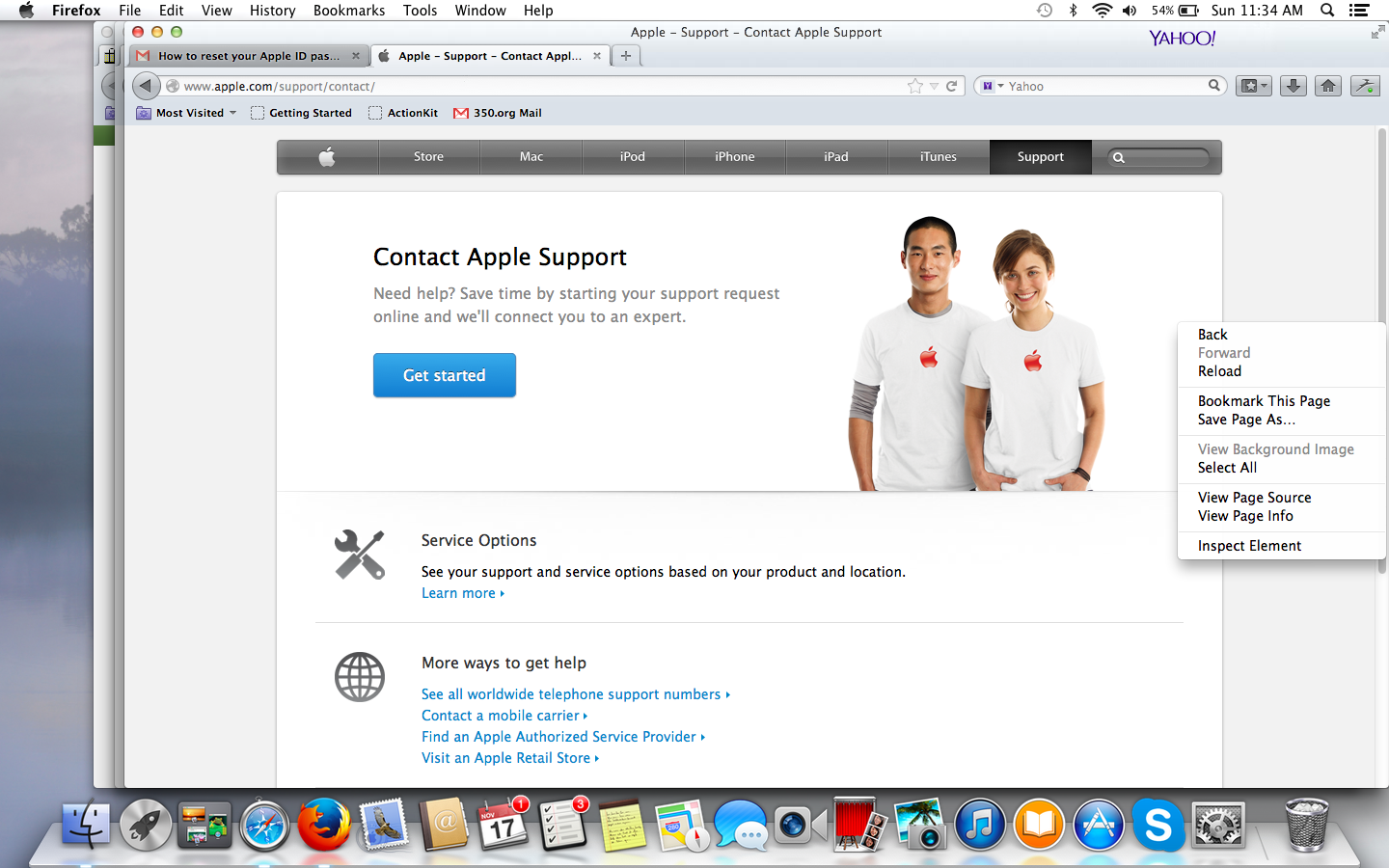Open Reminders checklist in the Dock
The height and width of the screenshot is (868, 1389).
pos(562,825)
